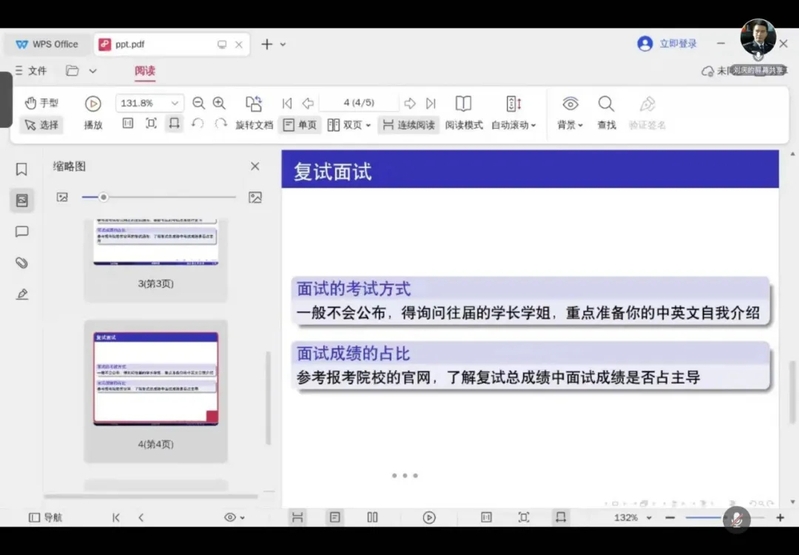
Task: Switch to Single Page (单页) view
Action: coord(299,125)
